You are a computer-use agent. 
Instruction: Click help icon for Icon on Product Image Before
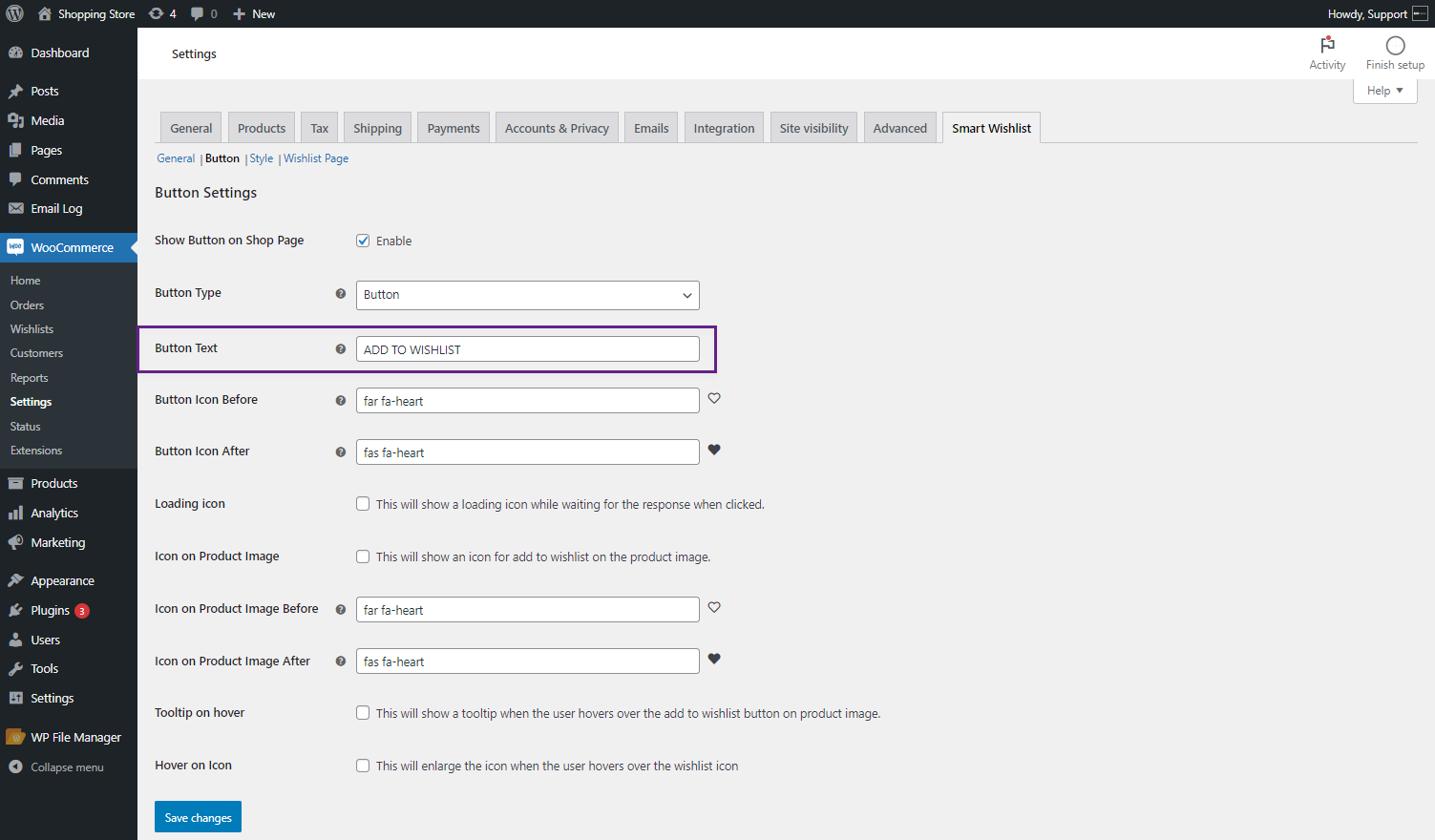tap(340, 609)
